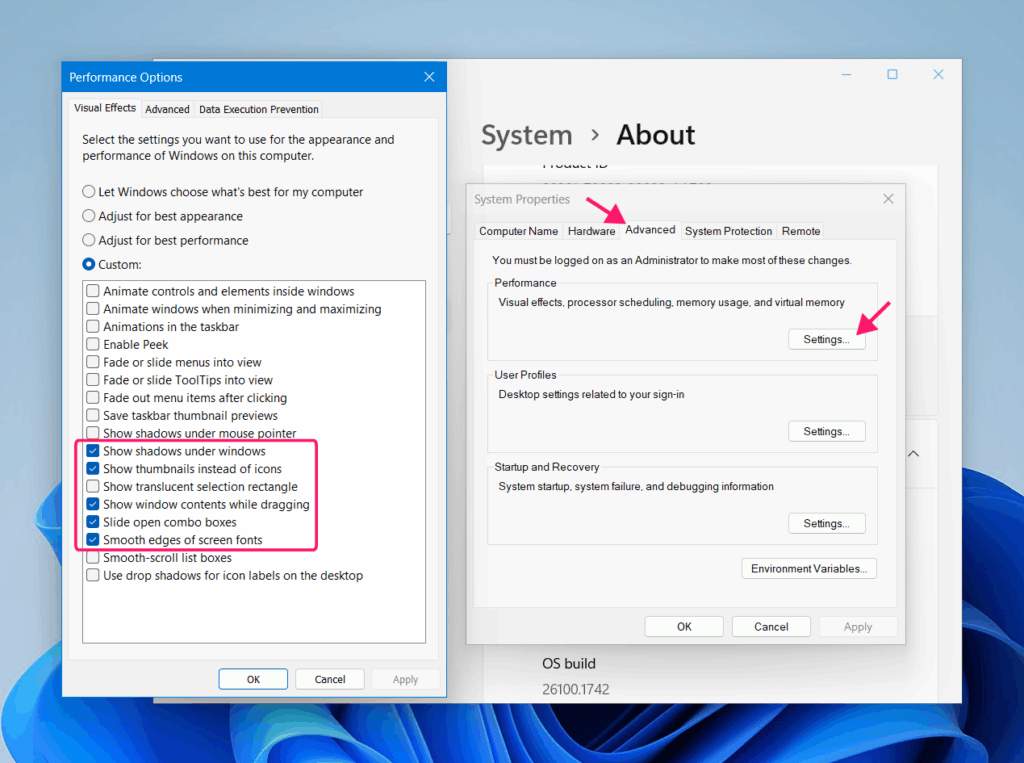The width and height of the screenshot is (1024, 763).
Task: Open Remote tab in System Properties
Action: tap(801, 231)
